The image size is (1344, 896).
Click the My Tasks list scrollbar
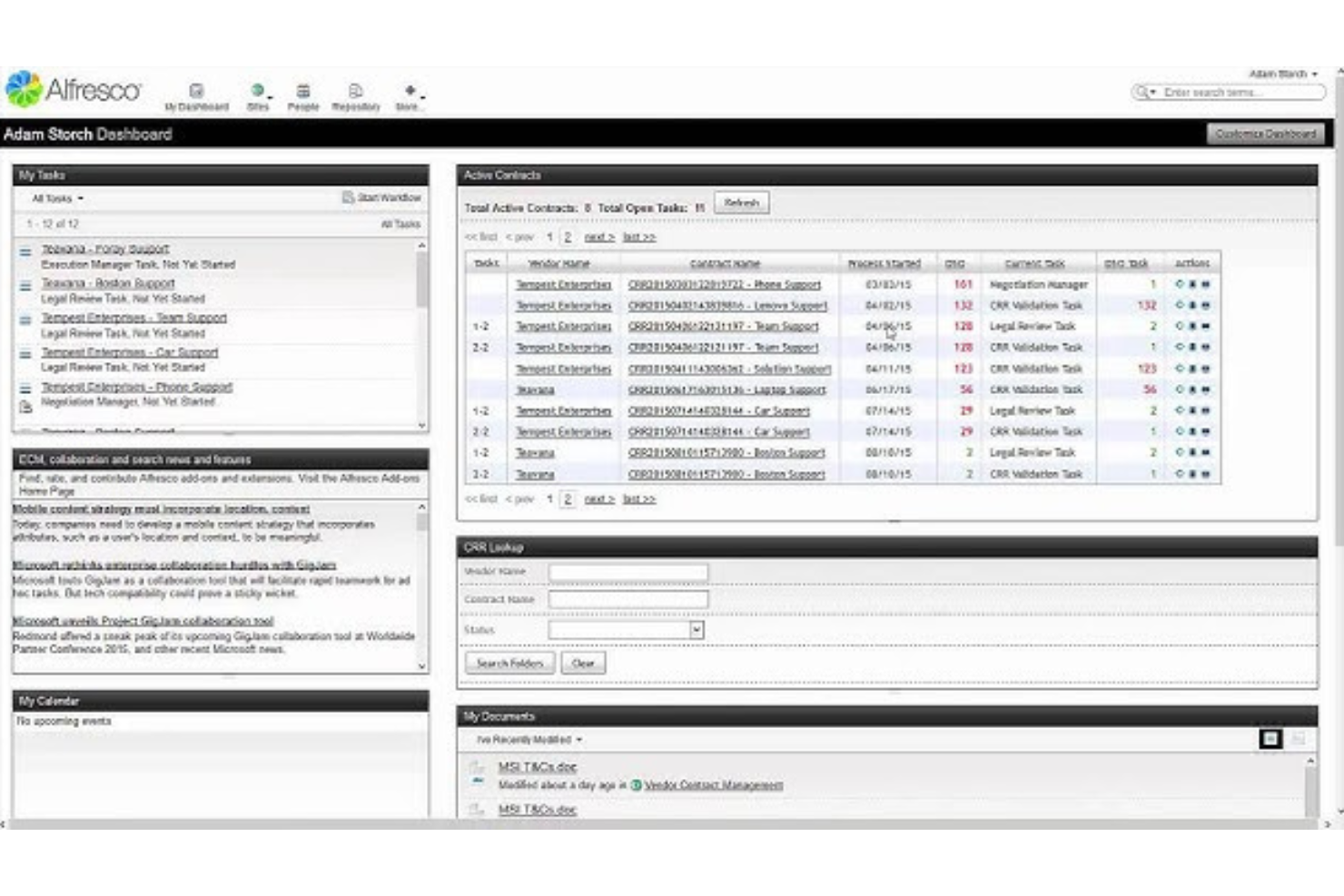421,280
